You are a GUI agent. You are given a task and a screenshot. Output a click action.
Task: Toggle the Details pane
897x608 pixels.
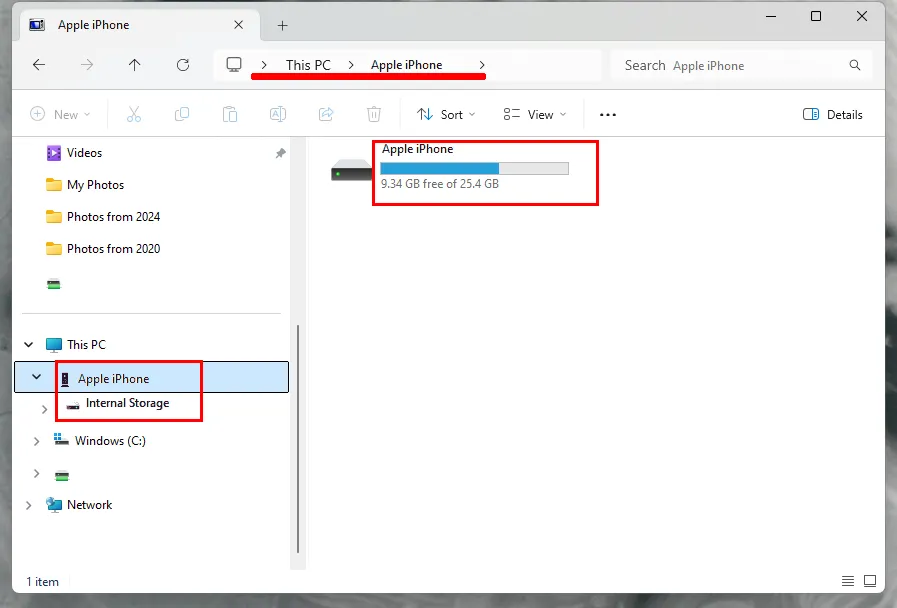[x=832, y=114]
